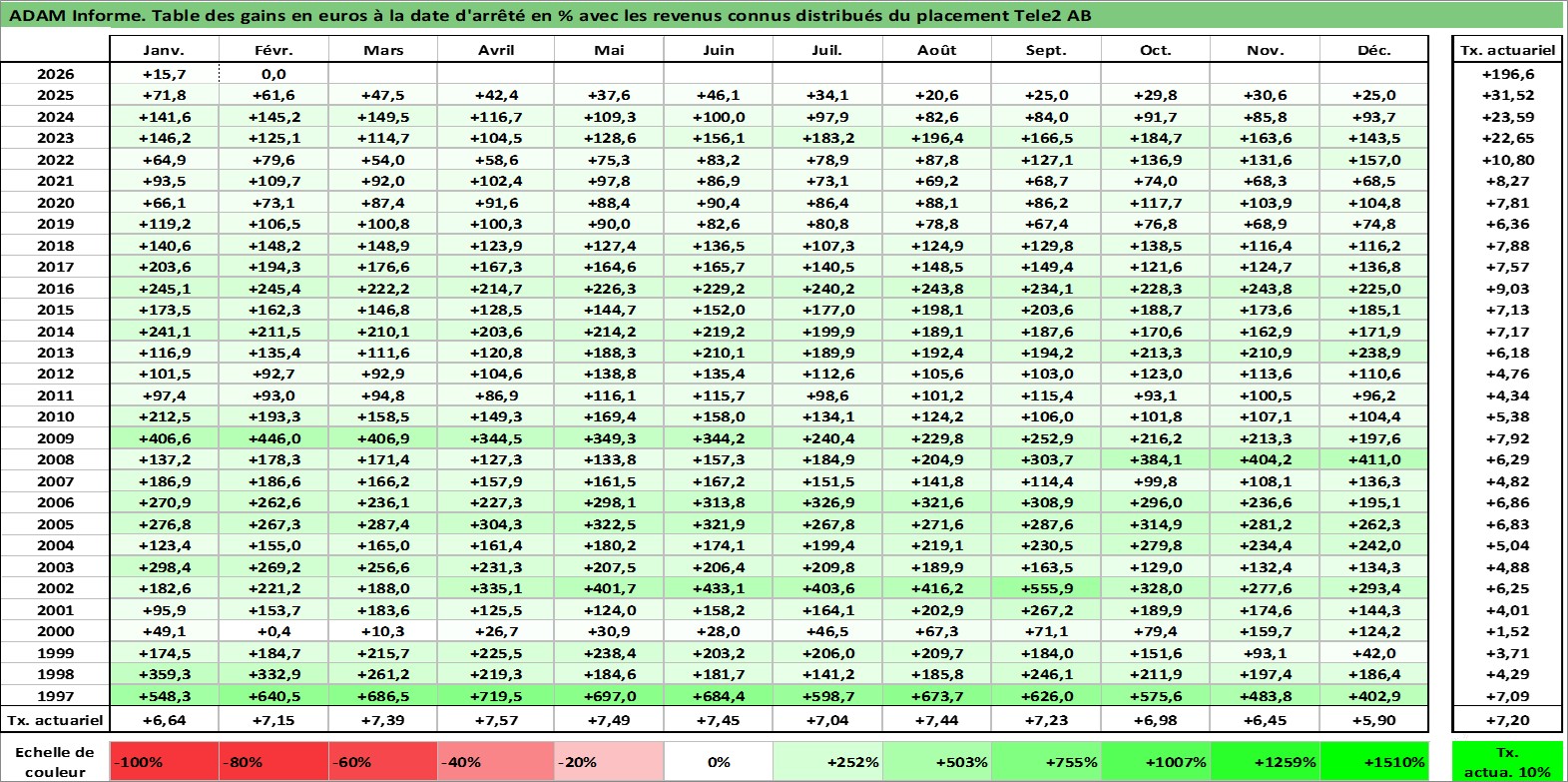Click the overall actuarial rate '+7,20'
The width and height of the screenshot is (1568, 782).
1507,720
